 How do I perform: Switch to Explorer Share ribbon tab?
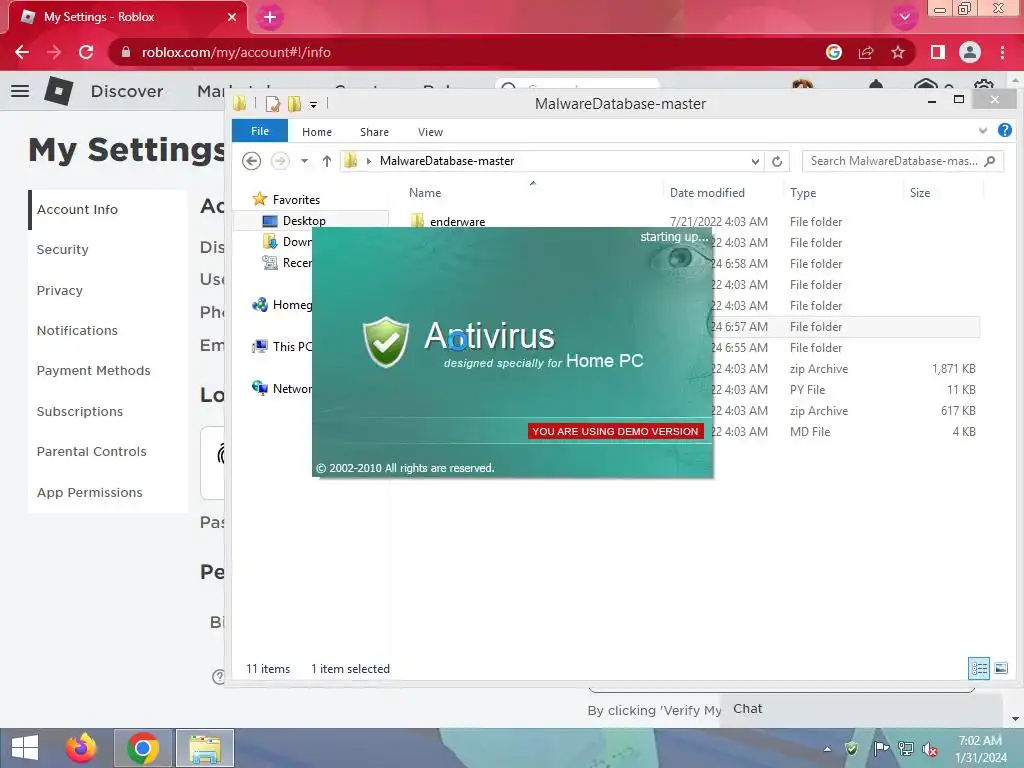click(x=374, y=132)
